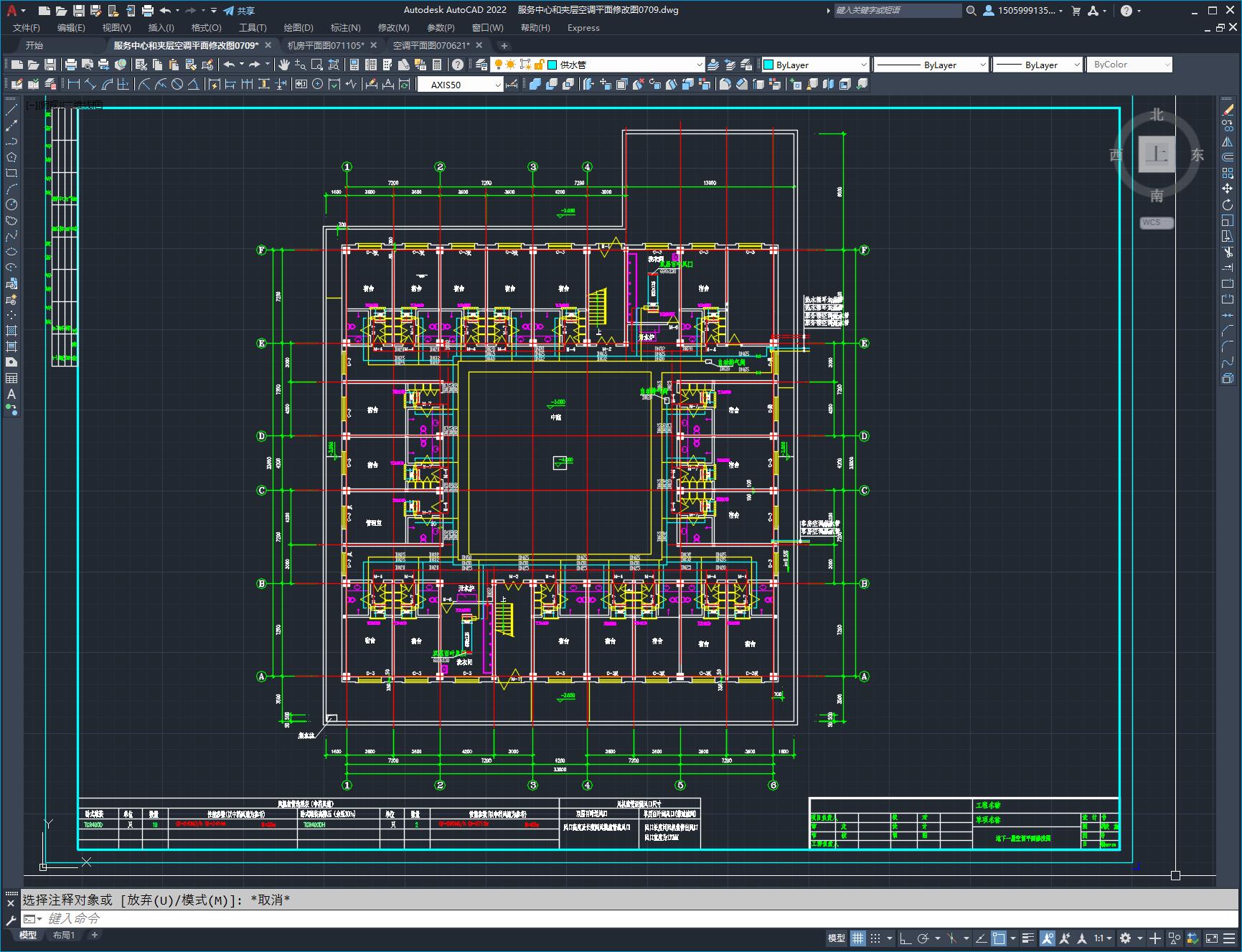Open the Layer Properties Manager icon
1242x952 pixels.
481,65
